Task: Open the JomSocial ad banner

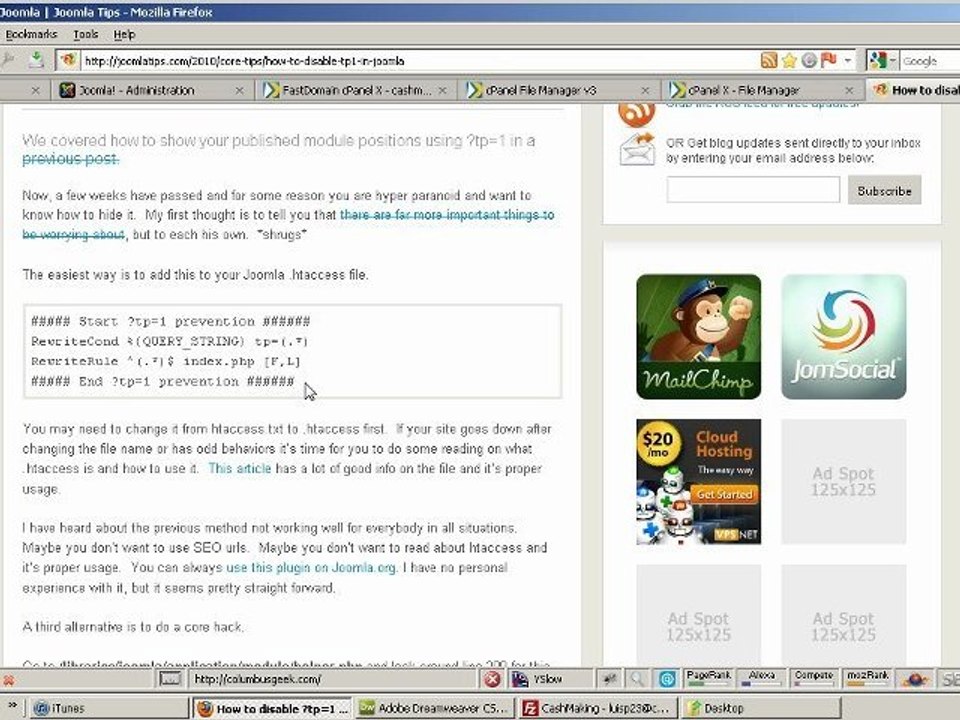Action: [844, 337]
